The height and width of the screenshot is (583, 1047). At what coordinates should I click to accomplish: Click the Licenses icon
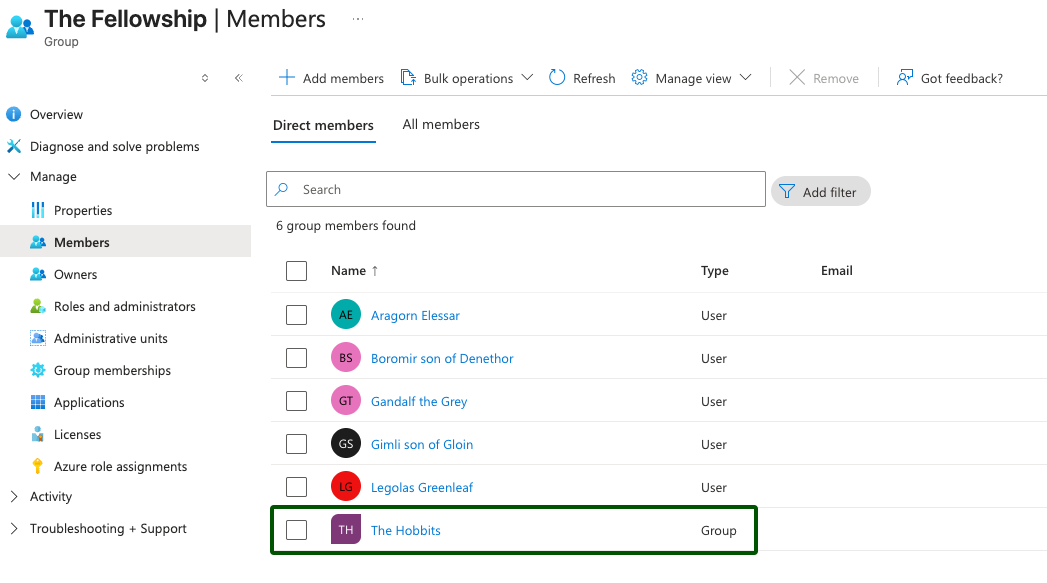coord(38,434)
